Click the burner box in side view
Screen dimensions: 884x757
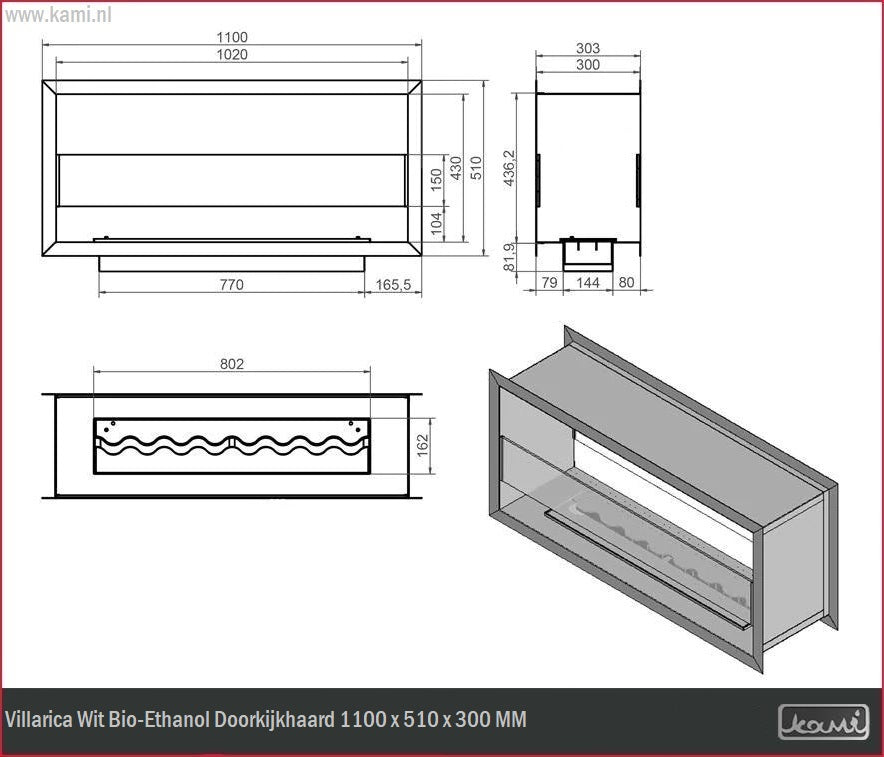point(589,252)
